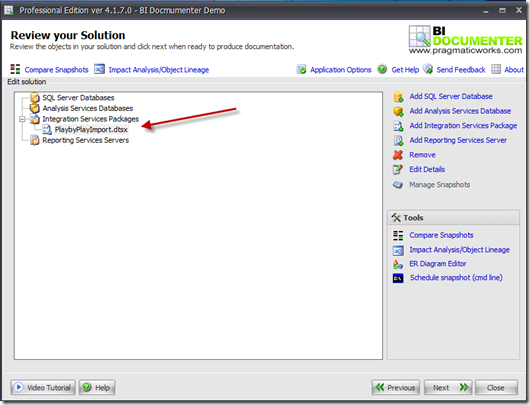Click Add Integration Services Package link
Image resolution: width=530 pixels, height=405 pixels.
(463, 125)
